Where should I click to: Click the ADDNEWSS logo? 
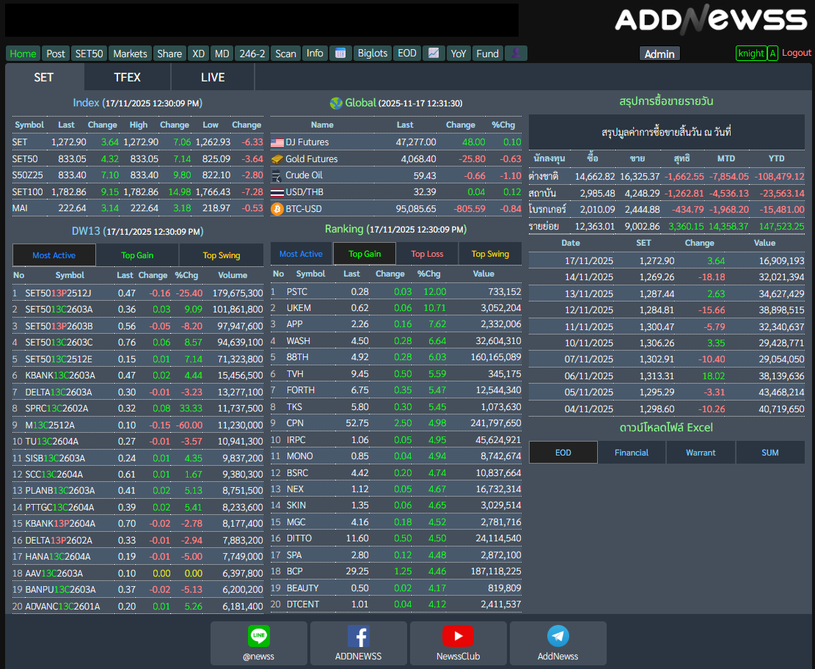pos(710,20)
